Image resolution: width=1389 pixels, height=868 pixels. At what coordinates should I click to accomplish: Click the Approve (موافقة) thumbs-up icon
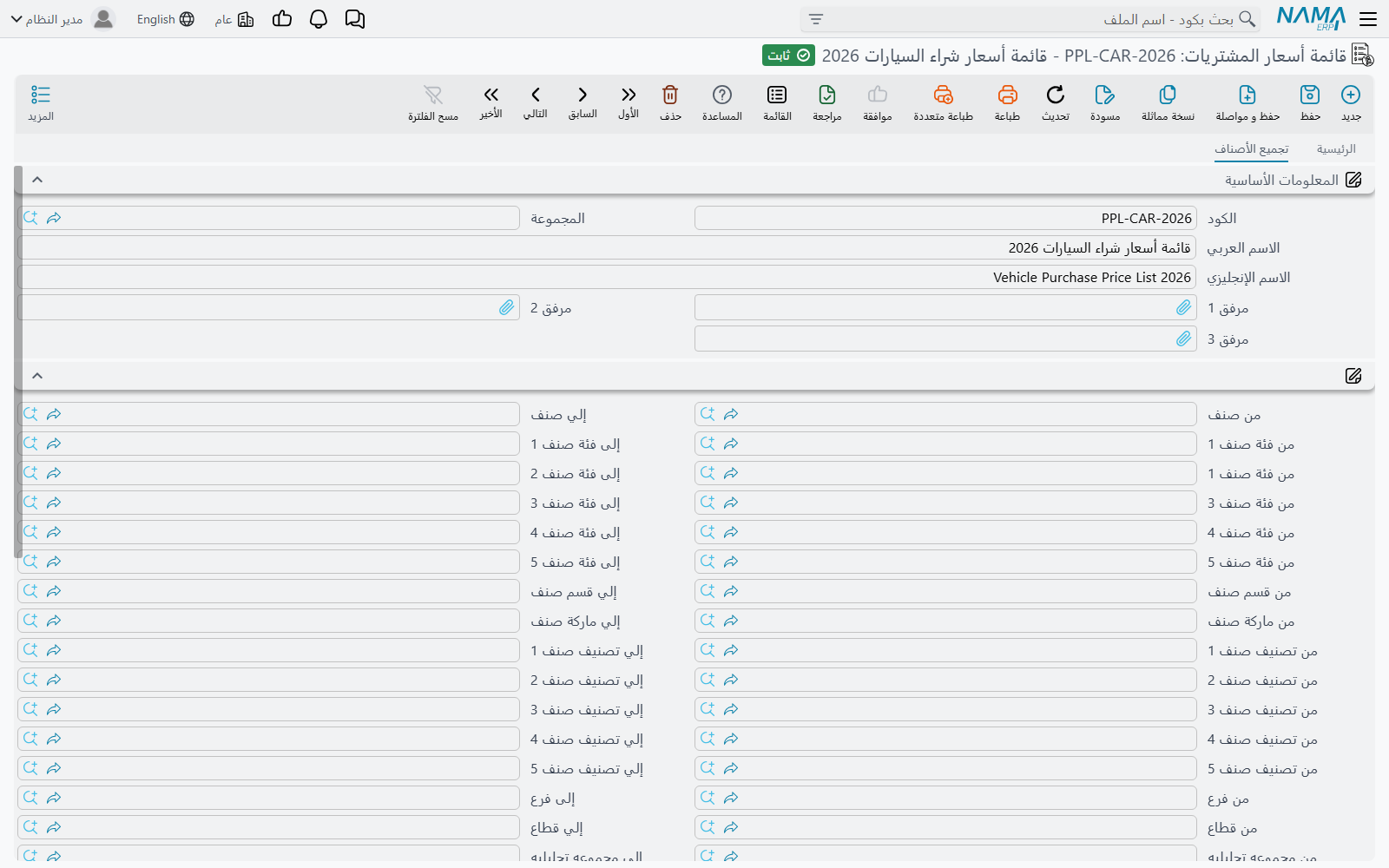click(878, 95)
